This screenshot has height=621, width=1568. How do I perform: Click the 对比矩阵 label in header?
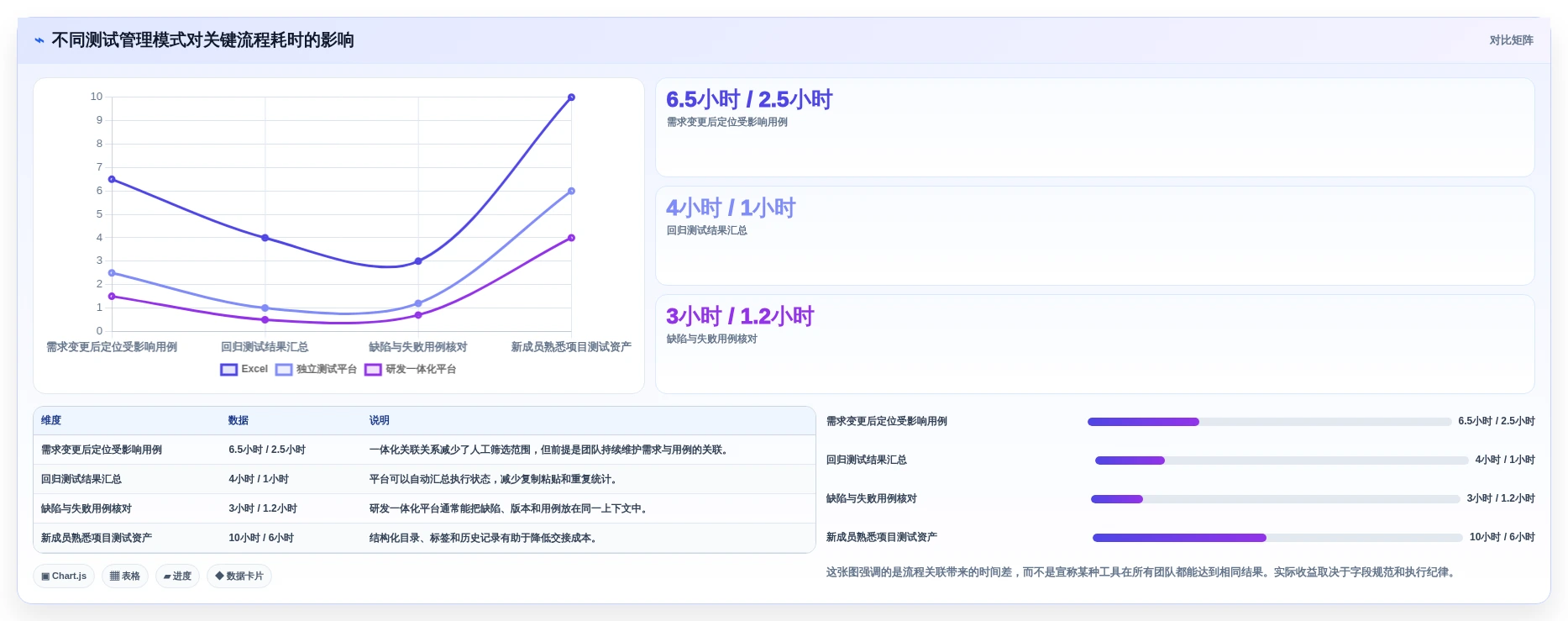click(x=1511, y=40)
